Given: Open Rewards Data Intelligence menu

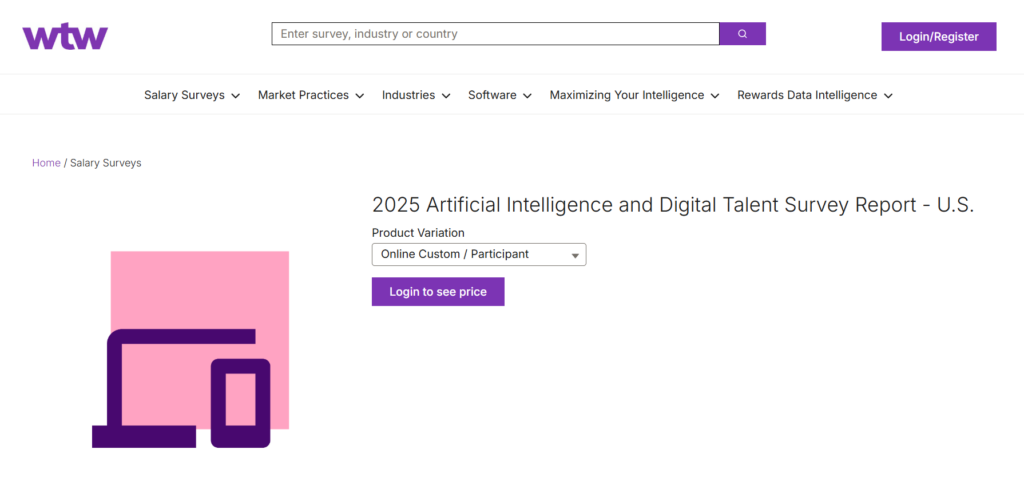Looking at the screenshot, I should pos(807,96).
